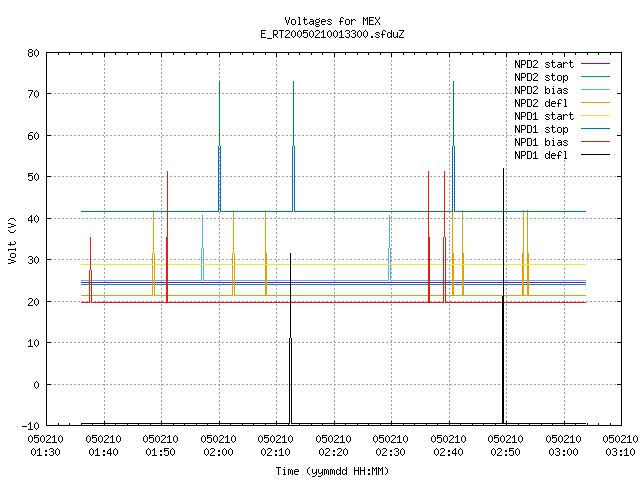Click the yellow NPD1 start legend line sample
This screenshot has height=480, width=640.
pyautogui.click(x=595, y=116)
